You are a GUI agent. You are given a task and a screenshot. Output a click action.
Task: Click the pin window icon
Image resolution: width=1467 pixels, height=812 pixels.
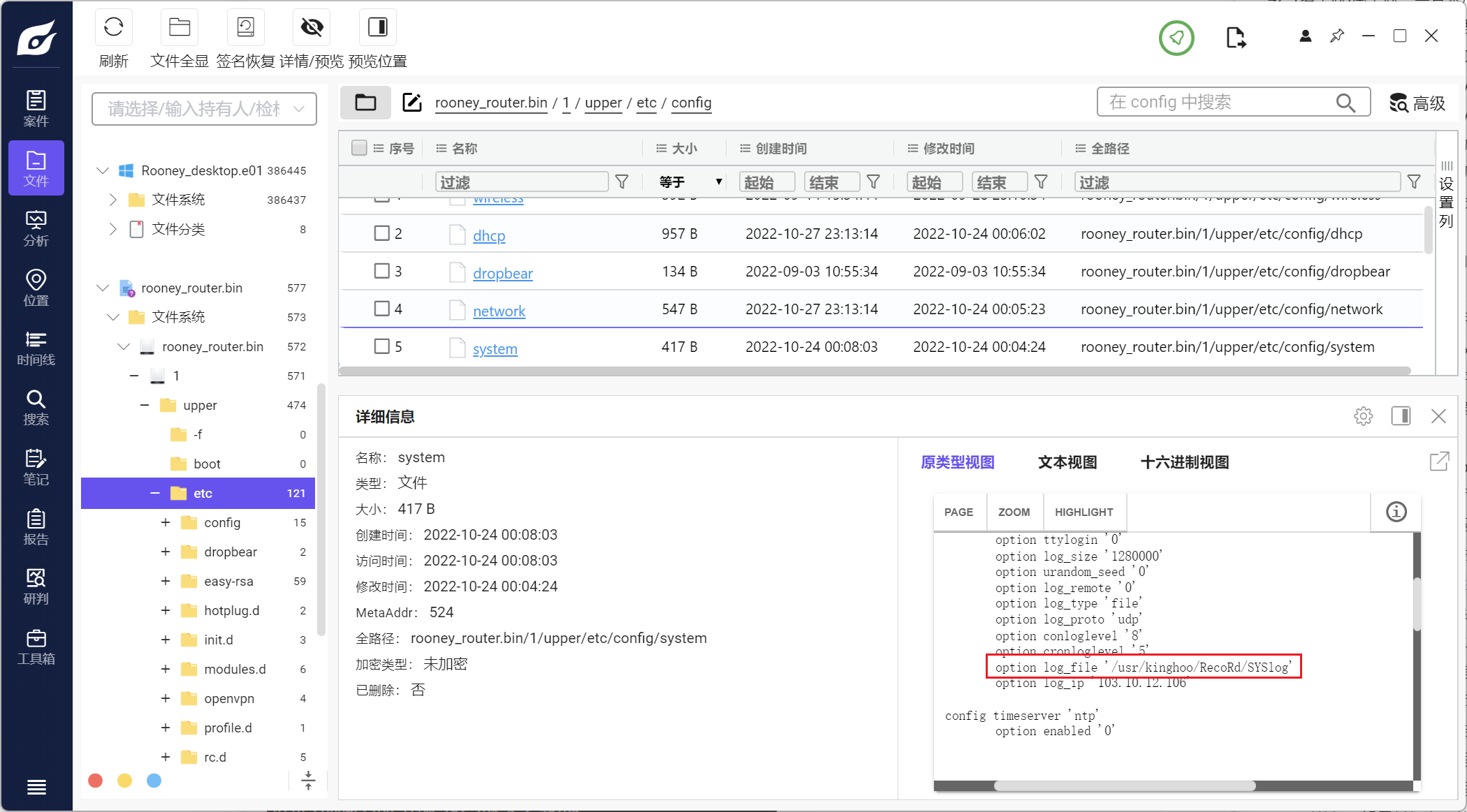click(x=1337, y=36)
